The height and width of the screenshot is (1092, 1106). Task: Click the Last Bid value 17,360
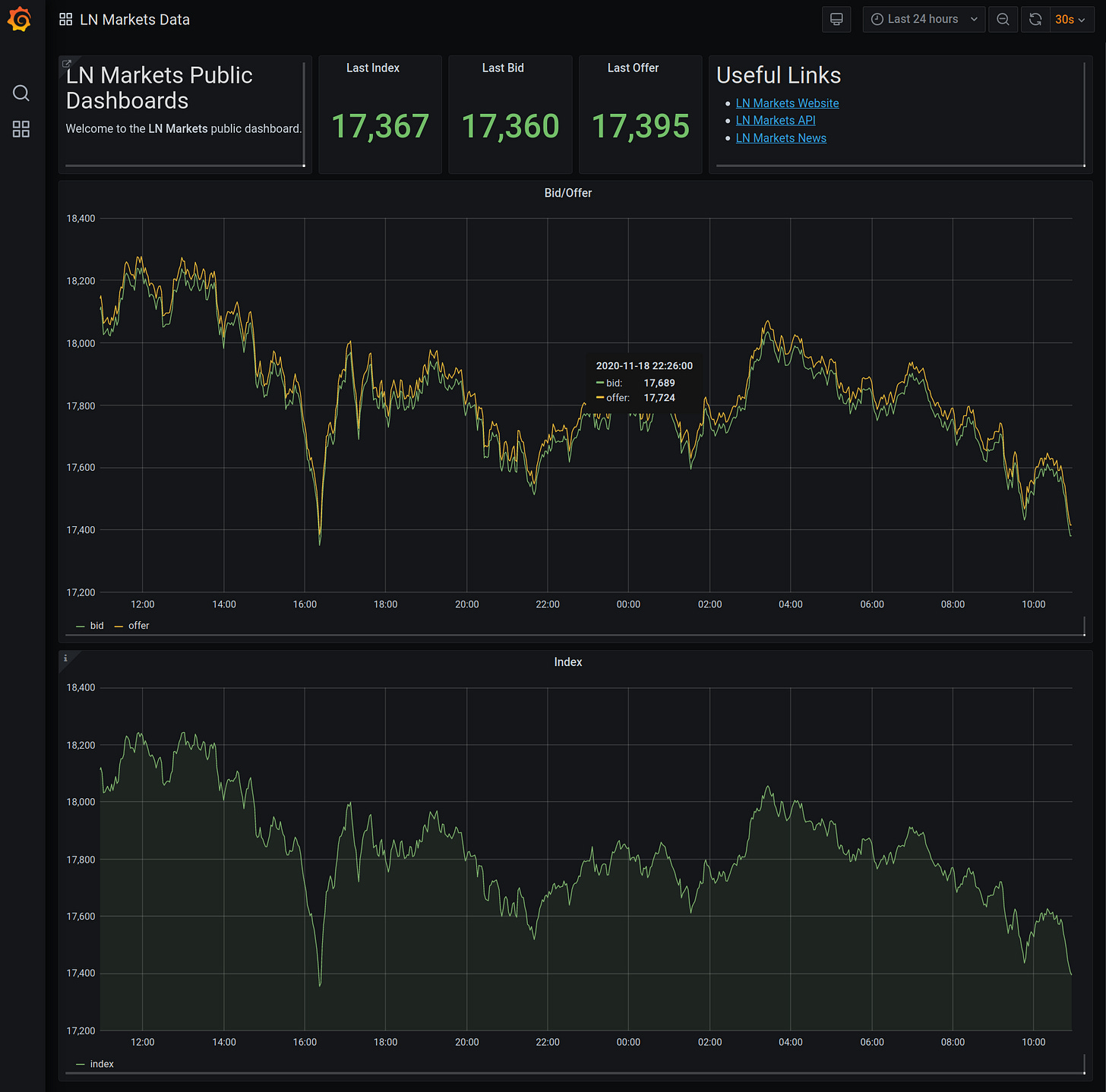[510, 126]
